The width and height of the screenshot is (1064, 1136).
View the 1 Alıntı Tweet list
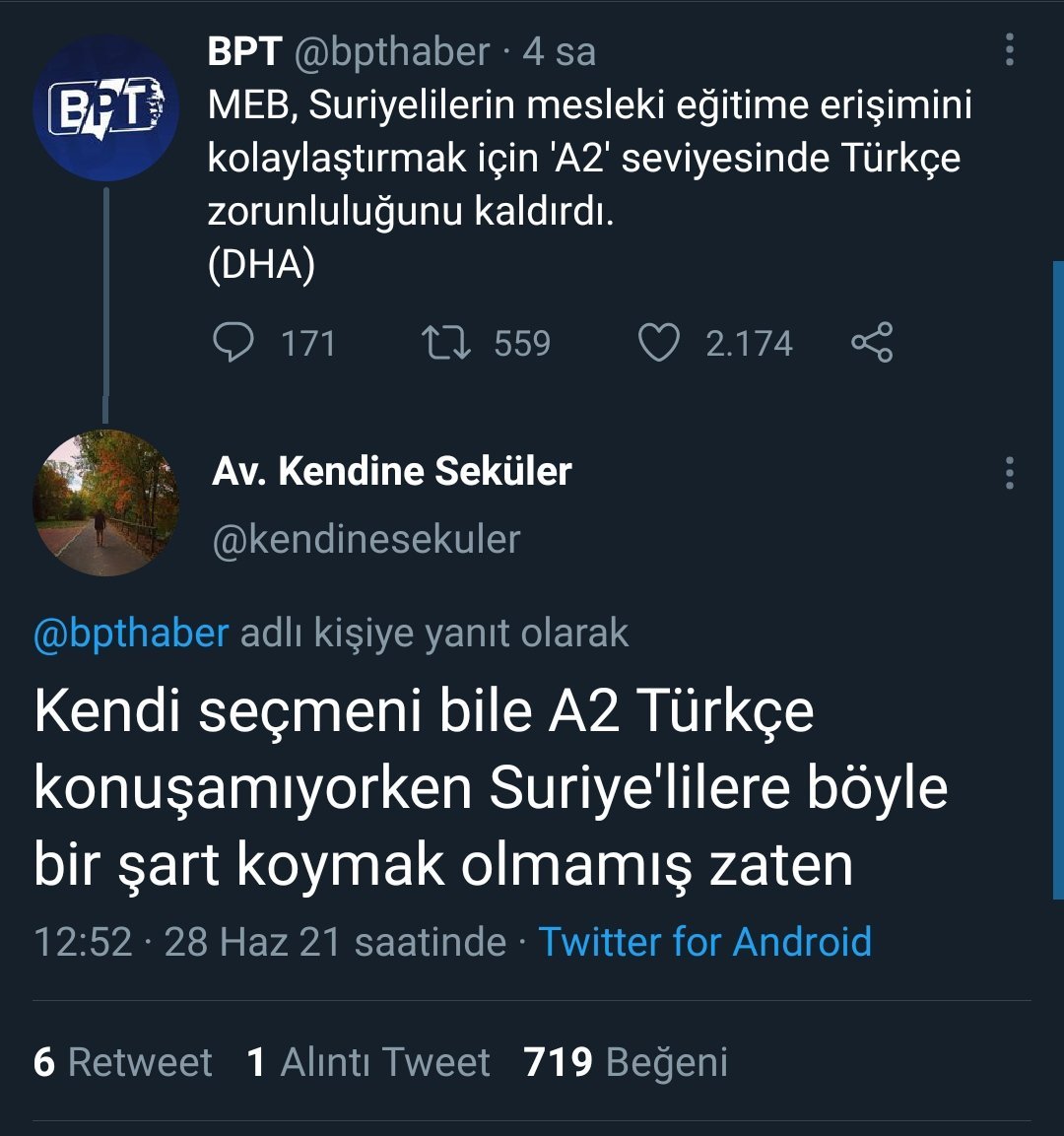pos(368,1062)
